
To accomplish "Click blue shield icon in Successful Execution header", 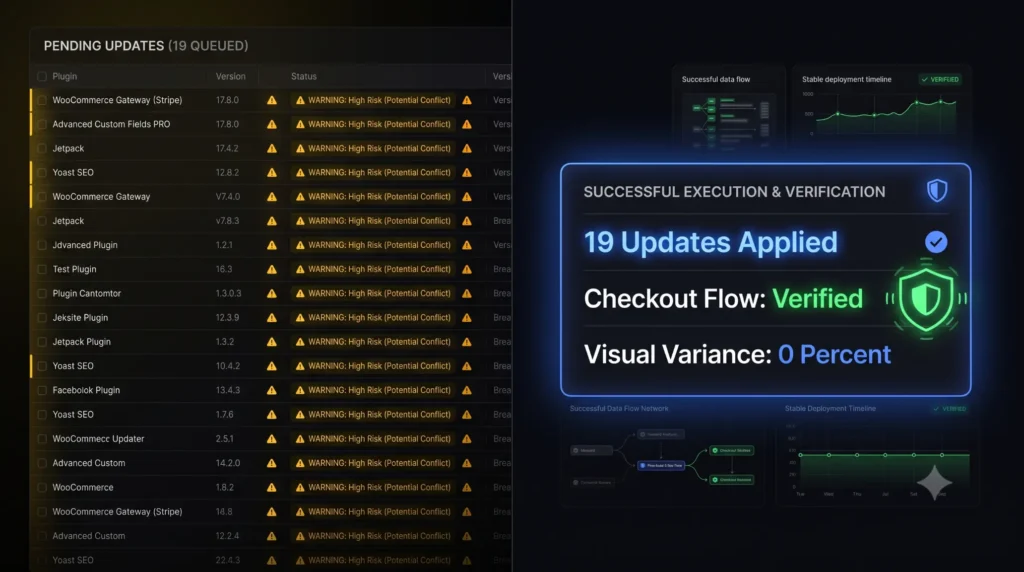I will point(937,191).
